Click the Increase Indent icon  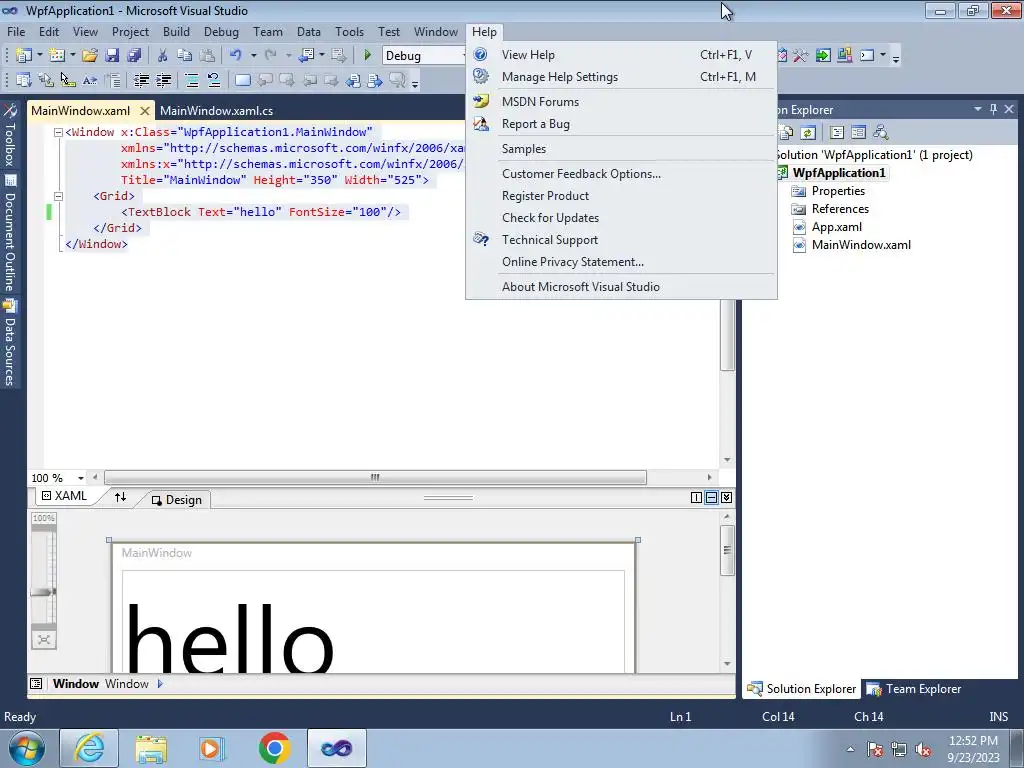(163, 80)
